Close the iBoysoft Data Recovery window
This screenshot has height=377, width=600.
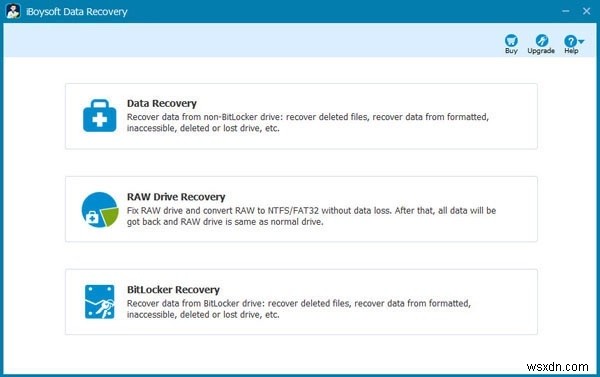pyautogui.click(x=586, y=11)
